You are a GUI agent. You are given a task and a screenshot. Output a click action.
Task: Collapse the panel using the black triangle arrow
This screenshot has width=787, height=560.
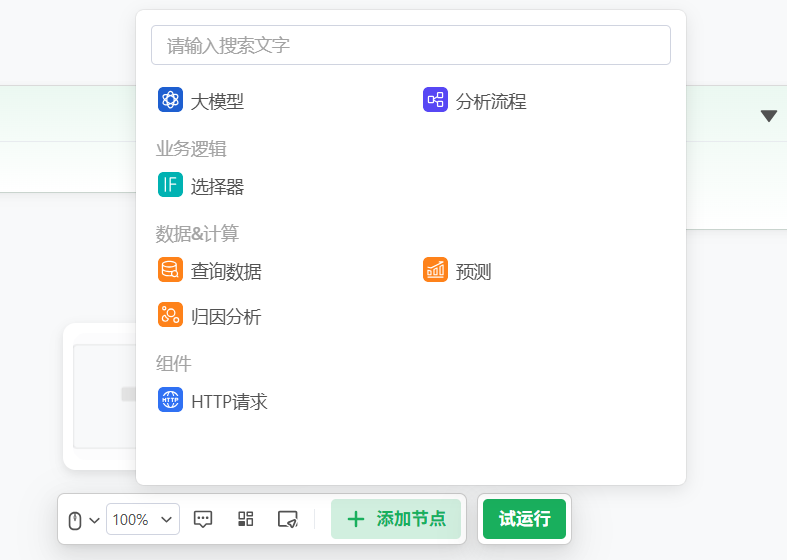tap(768, 116)
